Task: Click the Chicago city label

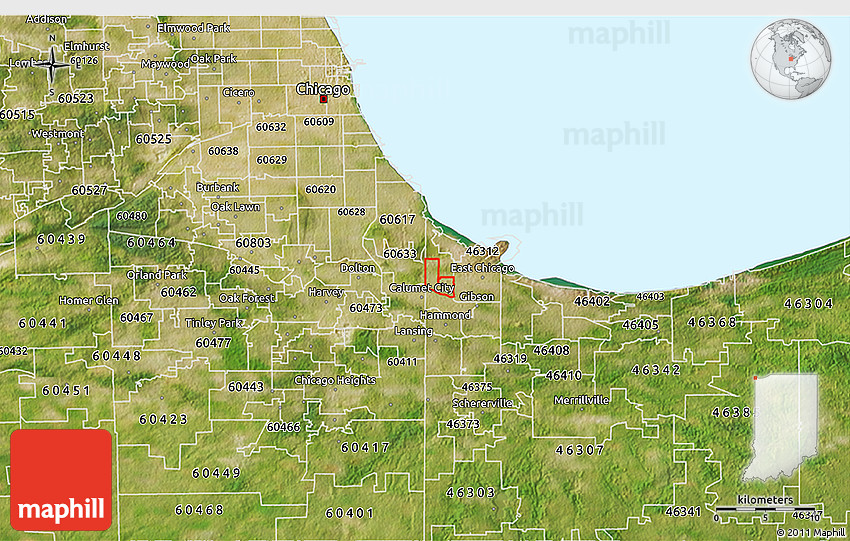Action: click(323, 89)
